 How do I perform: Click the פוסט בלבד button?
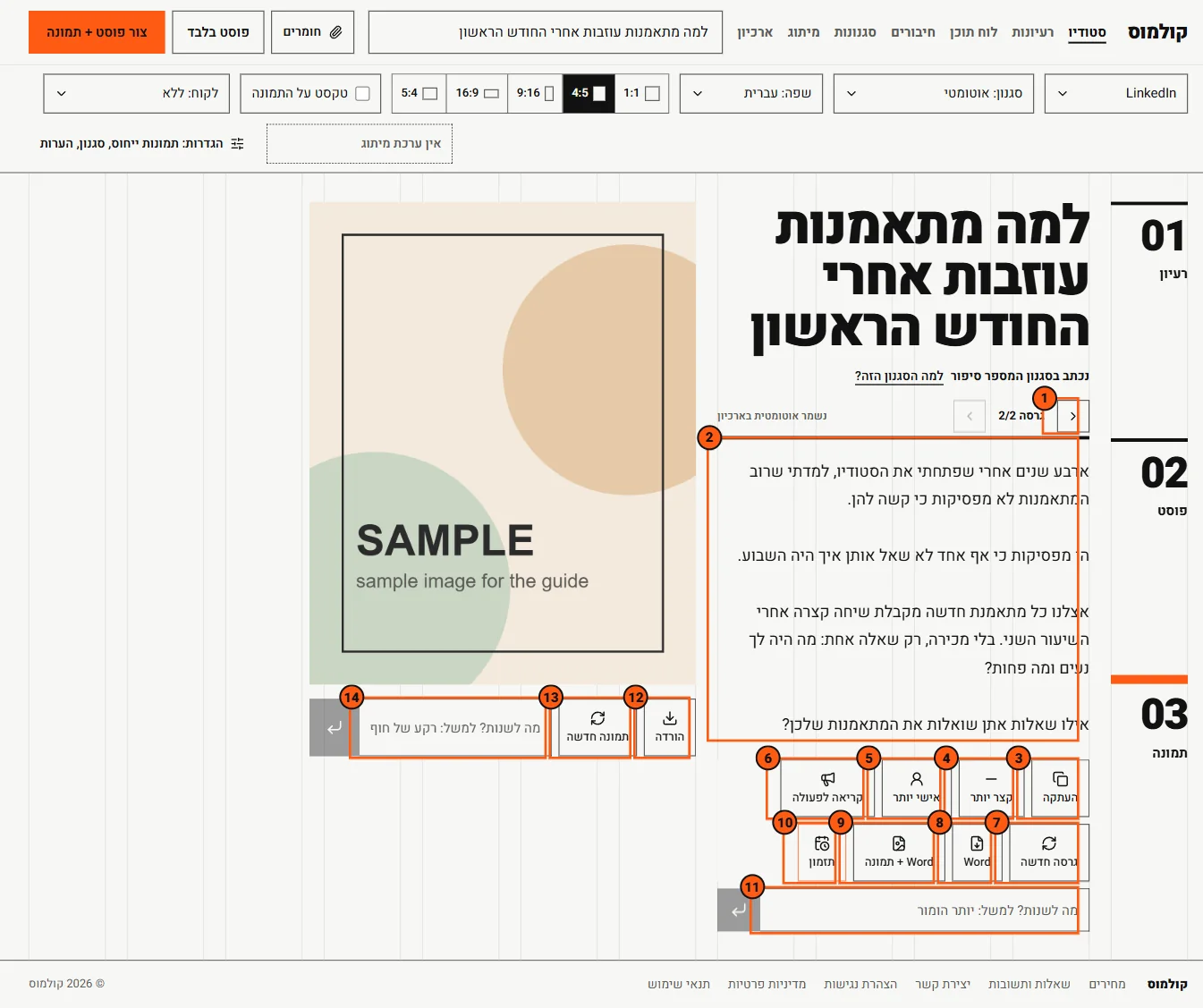[x=218, y=32]
